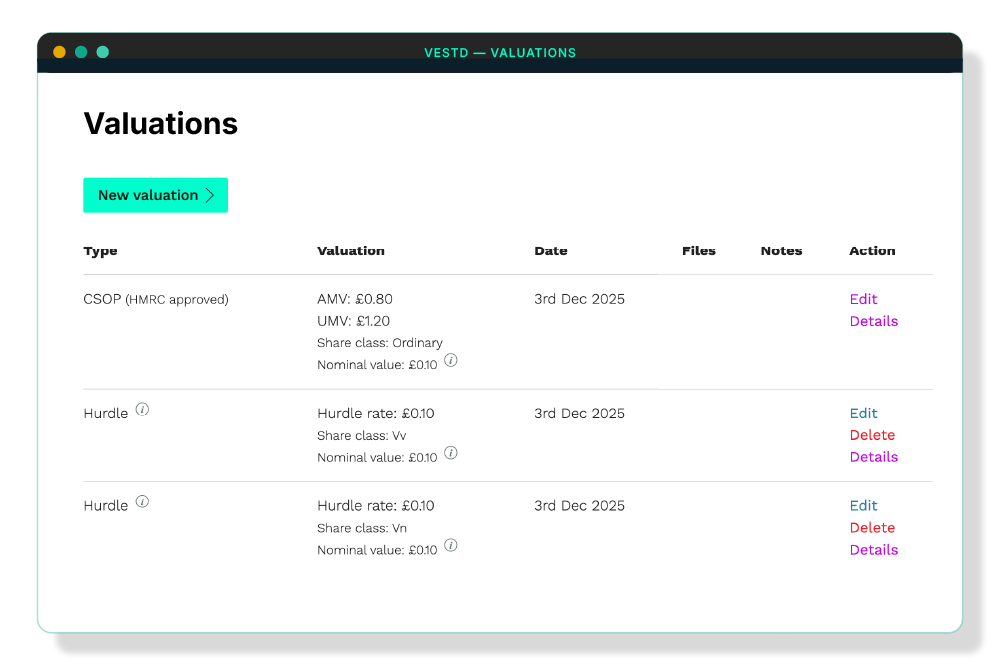Screen dimensions: 1000x666
Task: Click the Valuation column header
Action: (x=351, y=251)
